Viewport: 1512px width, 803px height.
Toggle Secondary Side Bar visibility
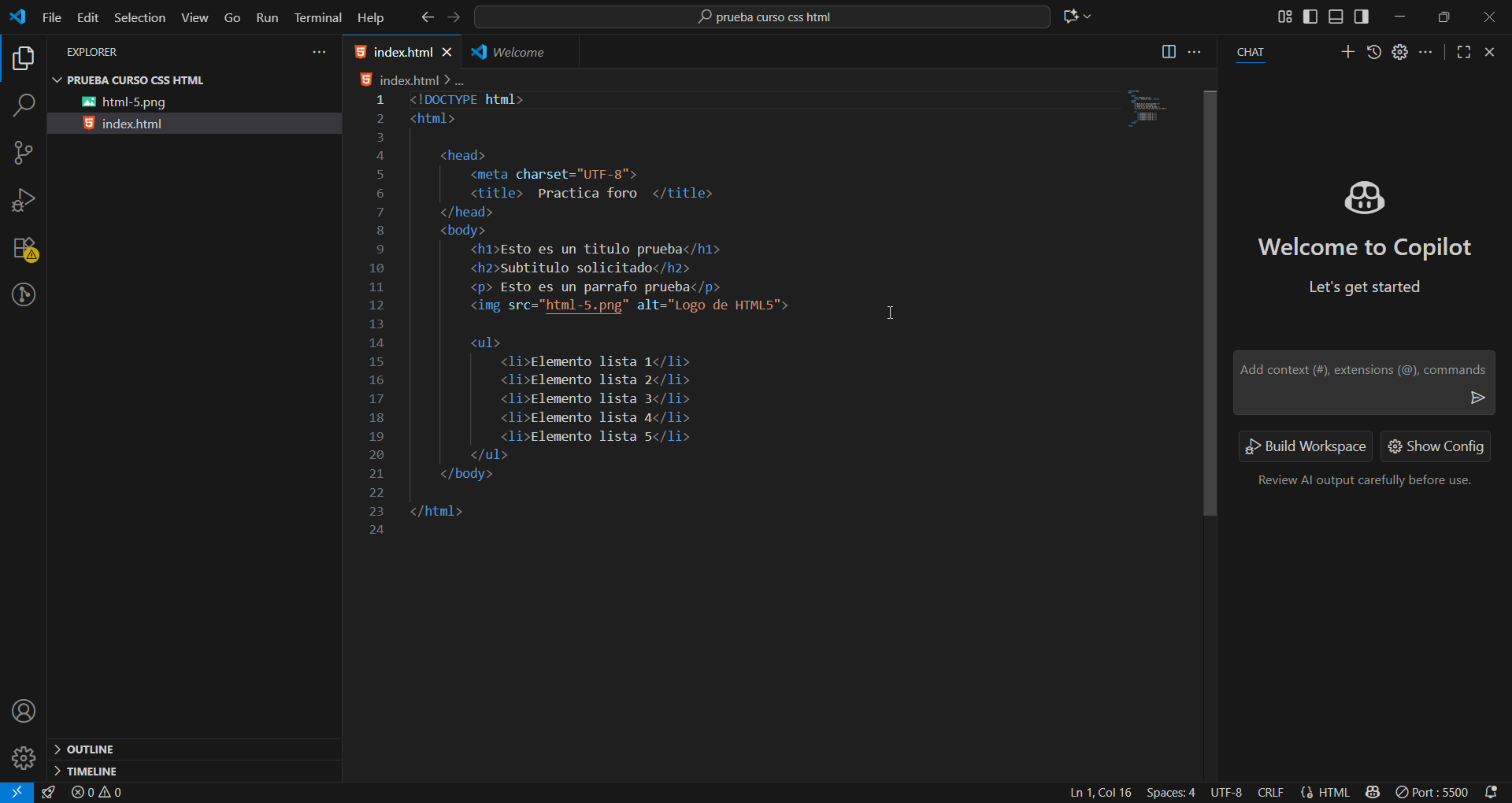[x=1362, y=17]
